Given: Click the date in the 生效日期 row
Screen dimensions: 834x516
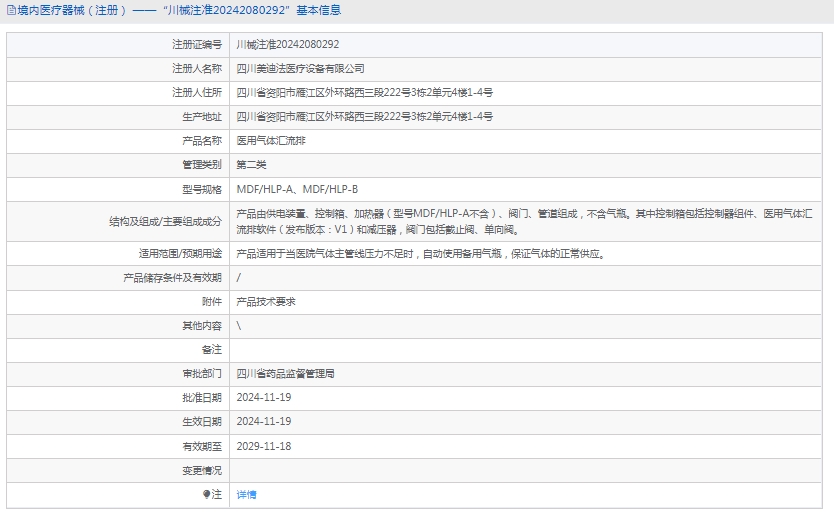Looking at the screenshot, I should tap(264, 421).
